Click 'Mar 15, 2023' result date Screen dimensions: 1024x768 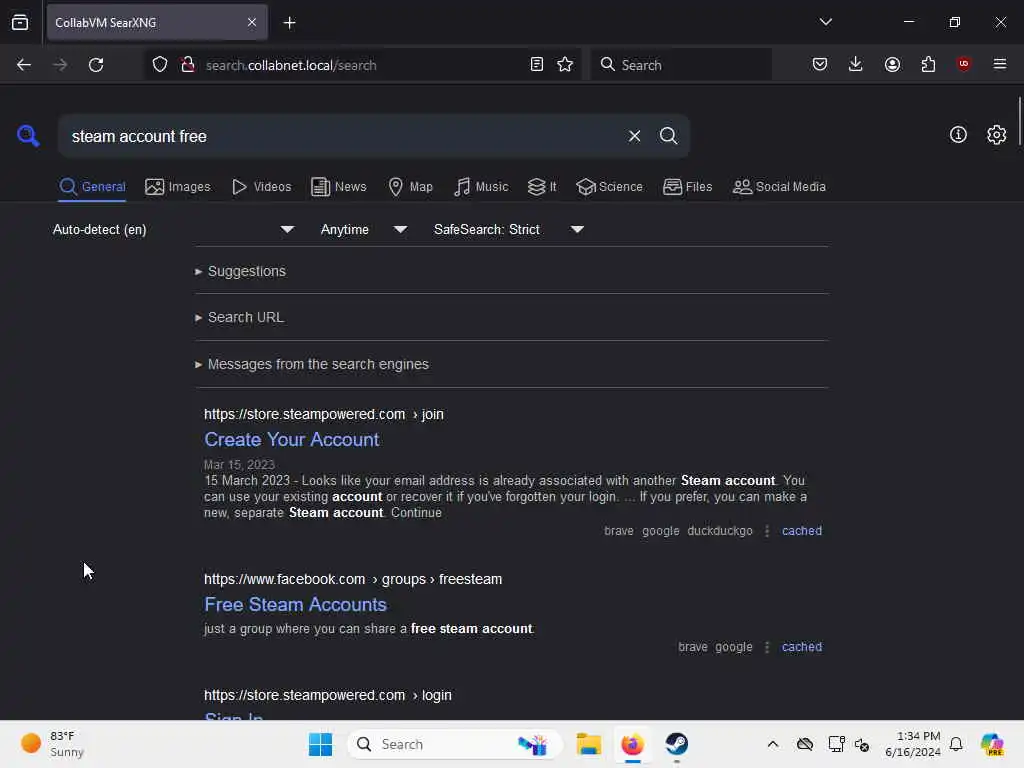[x=239, y=465]
